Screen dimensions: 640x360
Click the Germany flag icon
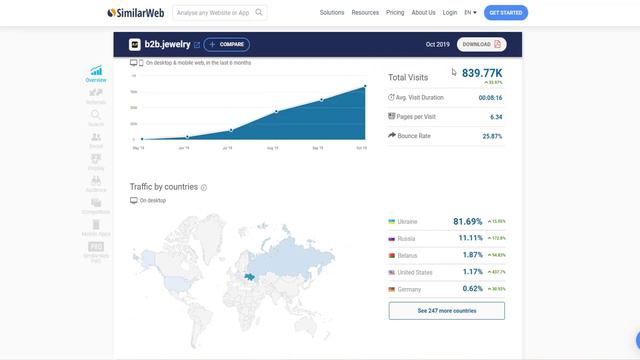tap(392, 289)
